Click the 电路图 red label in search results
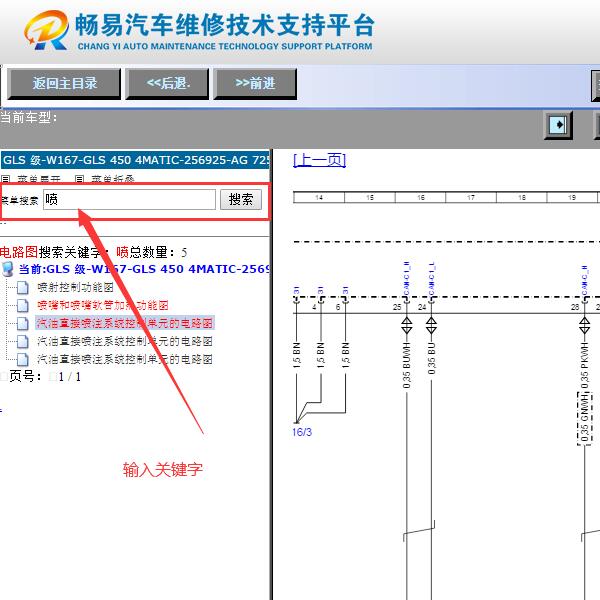 pyautogui.click(x=19, y=252)
